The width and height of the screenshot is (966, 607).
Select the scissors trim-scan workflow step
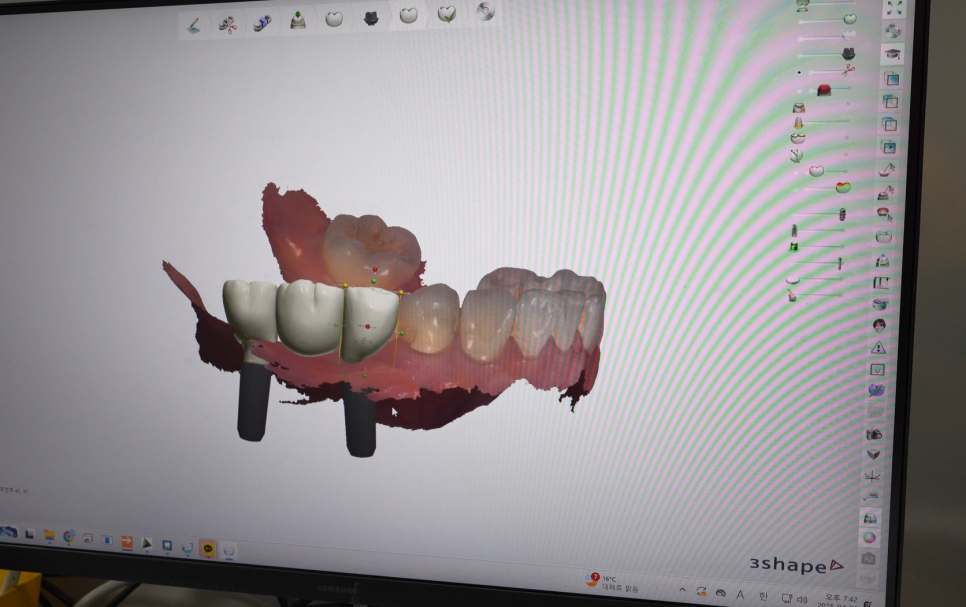[x=229, y=24]
